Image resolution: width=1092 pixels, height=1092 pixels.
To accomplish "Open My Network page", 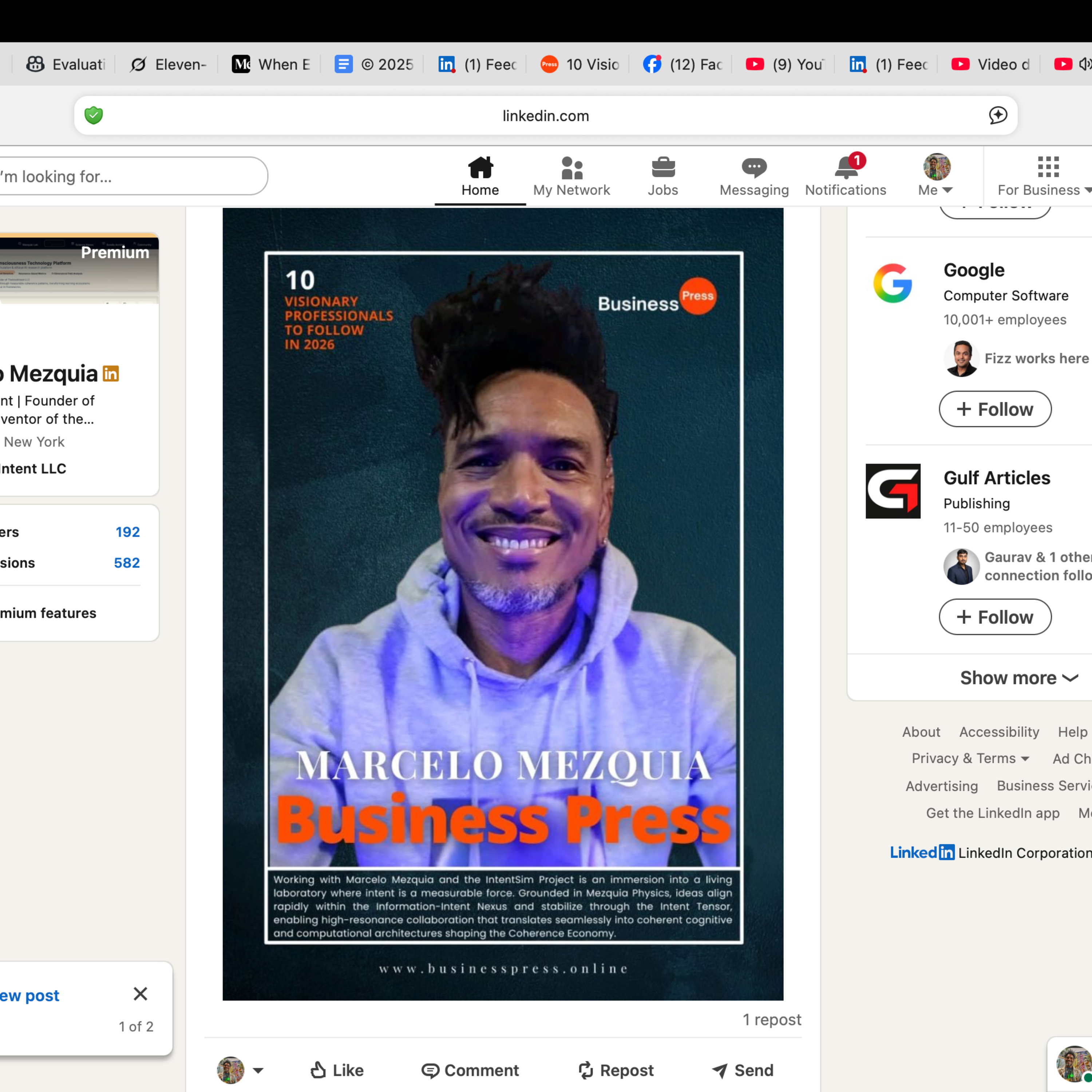I will coord(571,176).
